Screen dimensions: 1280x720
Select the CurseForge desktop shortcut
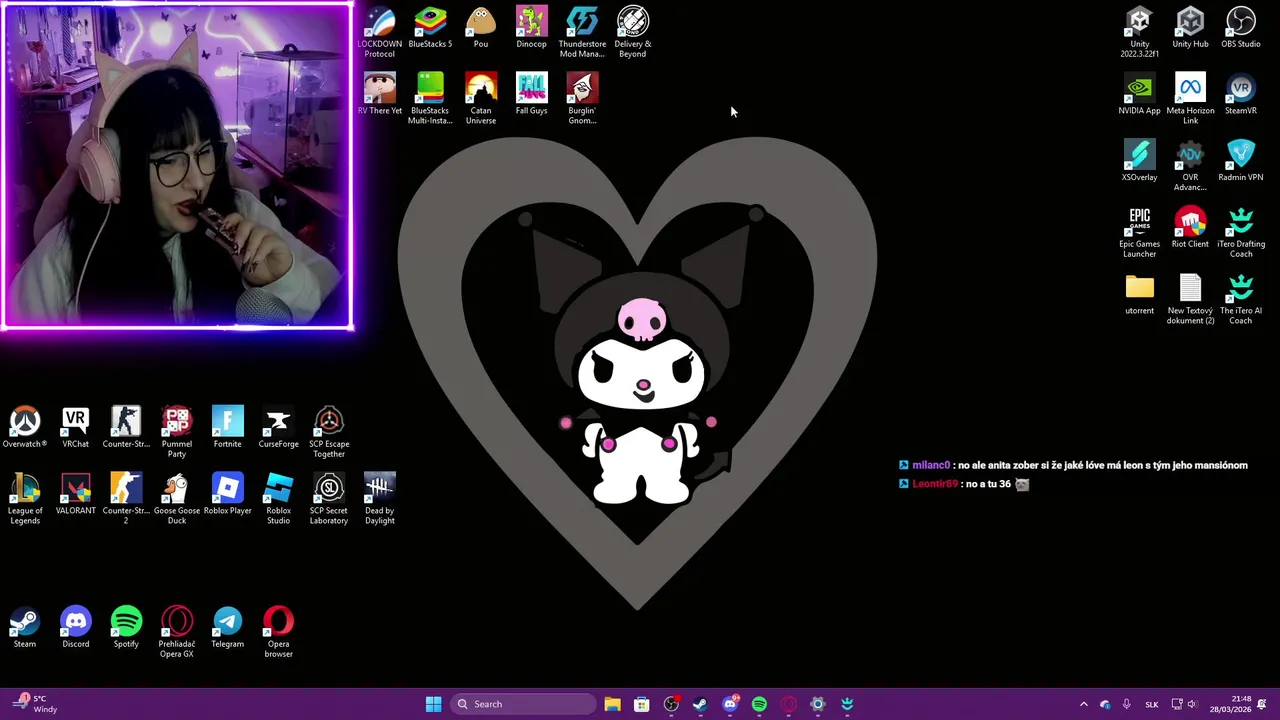pos(278,427)
